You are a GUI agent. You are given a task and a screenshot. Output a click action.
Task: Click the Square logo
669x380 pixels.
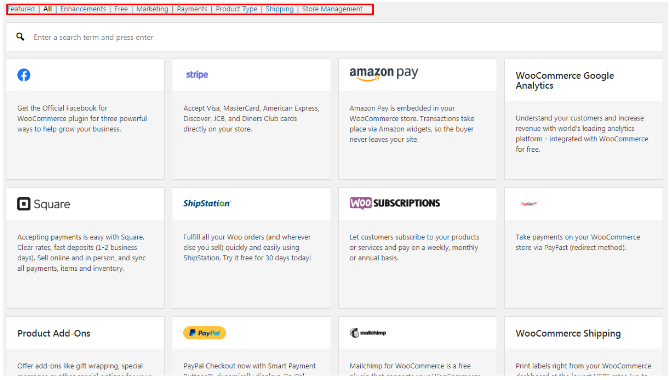44,204
